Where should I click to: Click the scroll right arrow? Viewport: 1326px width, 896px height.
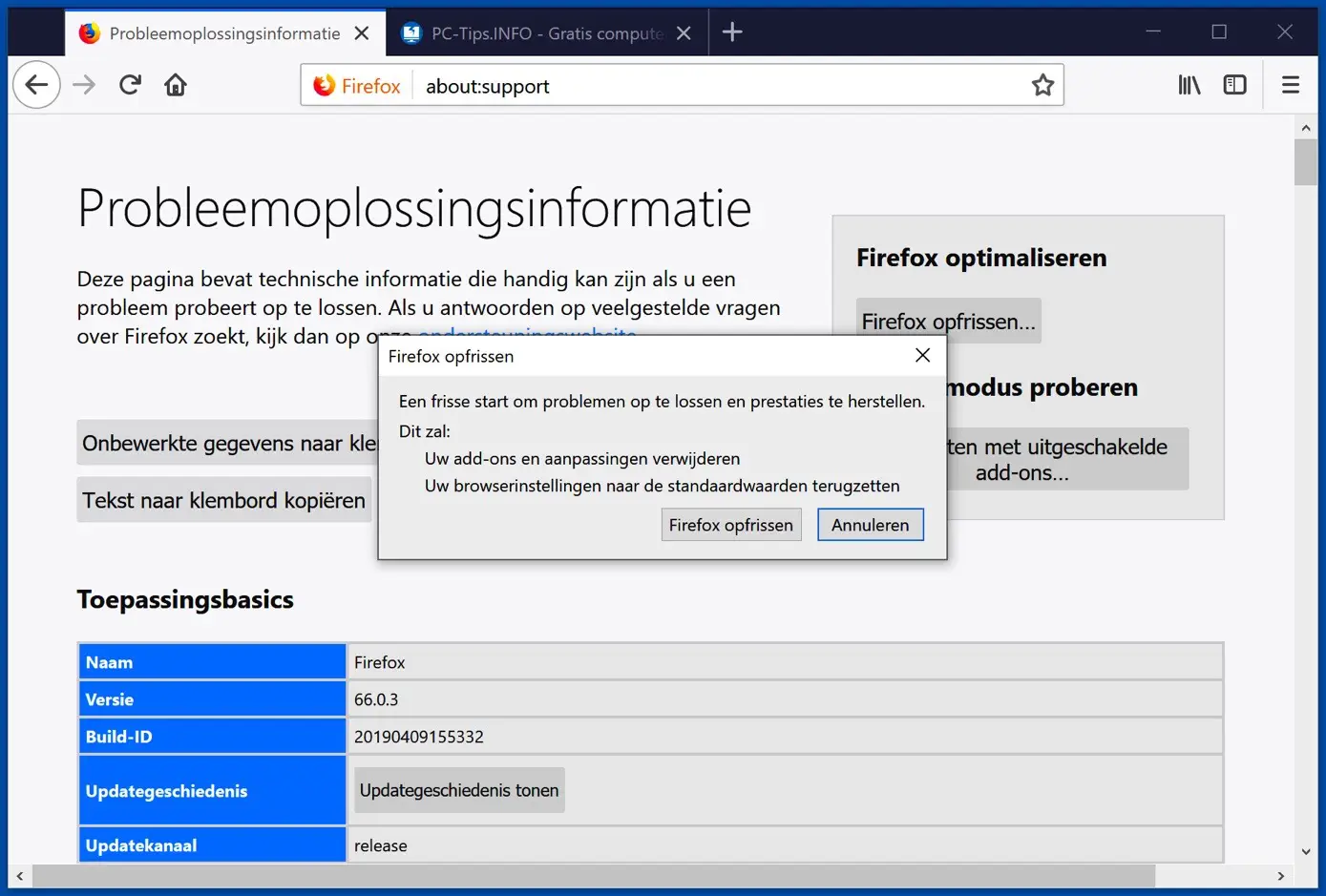1280,875
